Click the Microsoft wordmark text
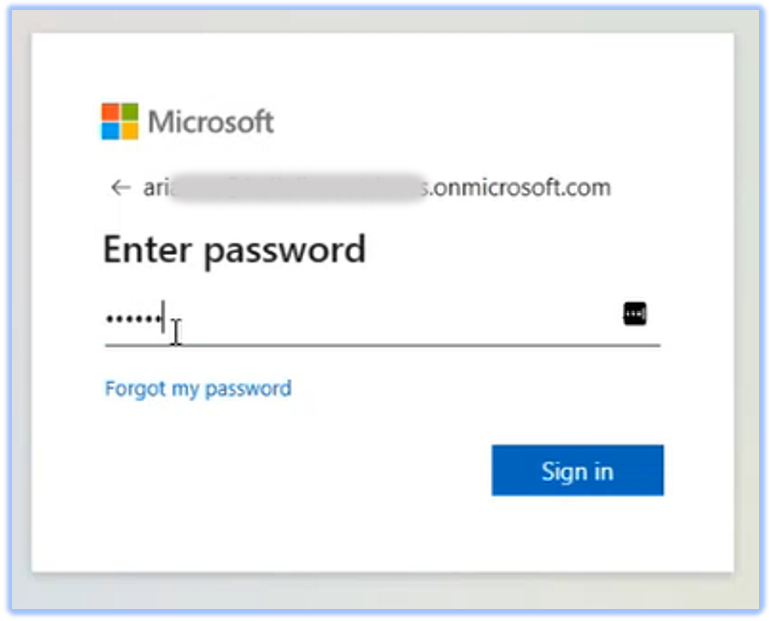 click(x=211, y=122)
